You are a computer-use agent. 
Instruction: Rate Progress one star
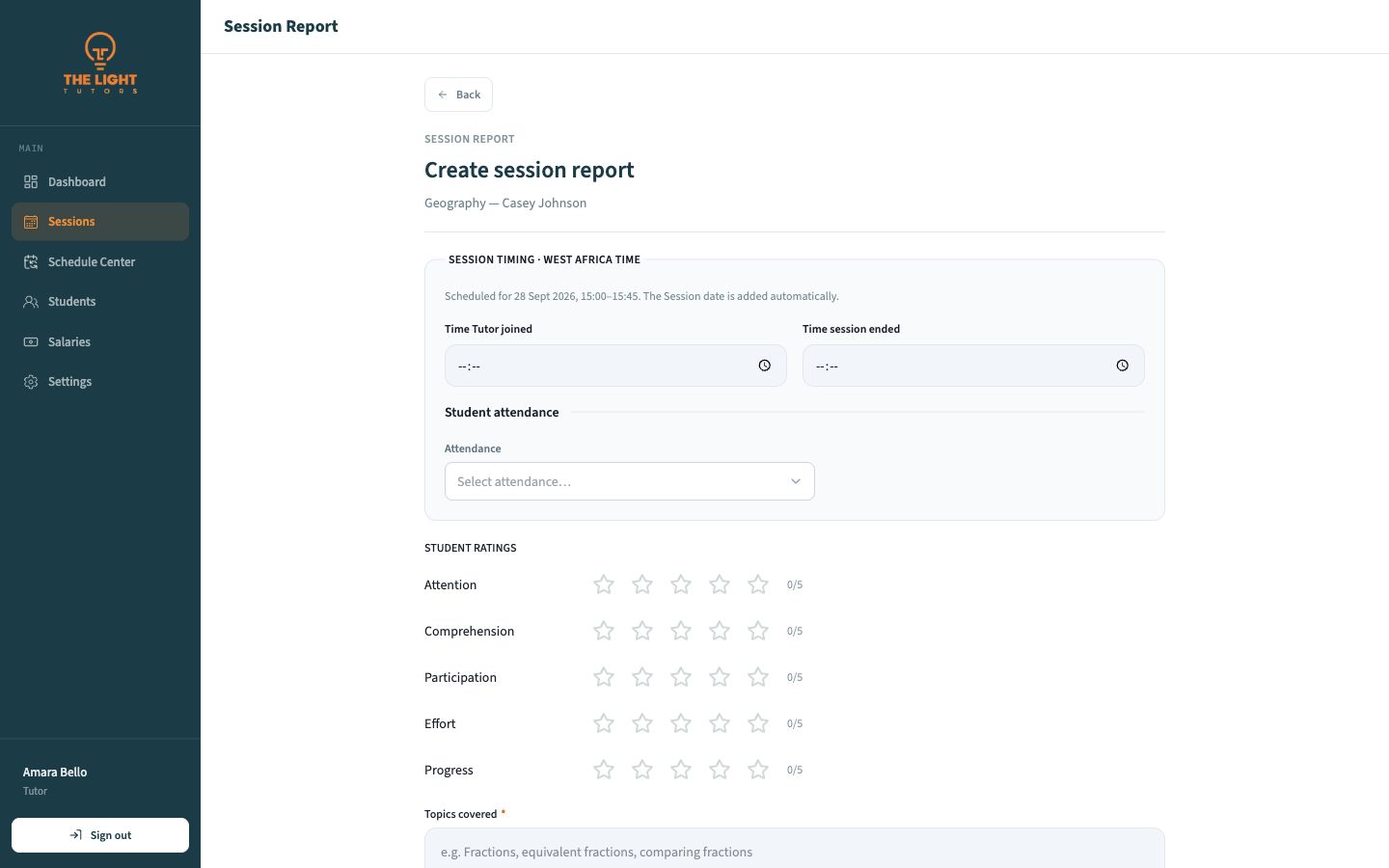tap(604, 770)
